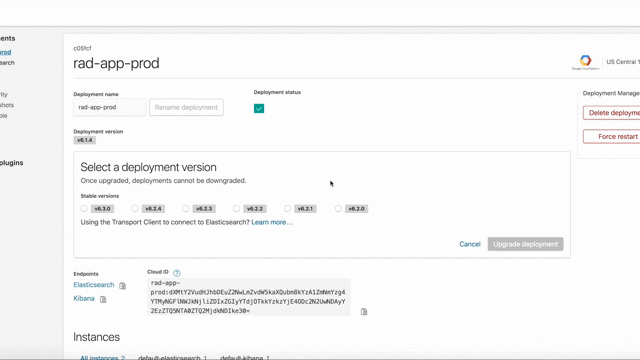Click the Rename deployment button
640x360 pixels.
click(186, 107)
